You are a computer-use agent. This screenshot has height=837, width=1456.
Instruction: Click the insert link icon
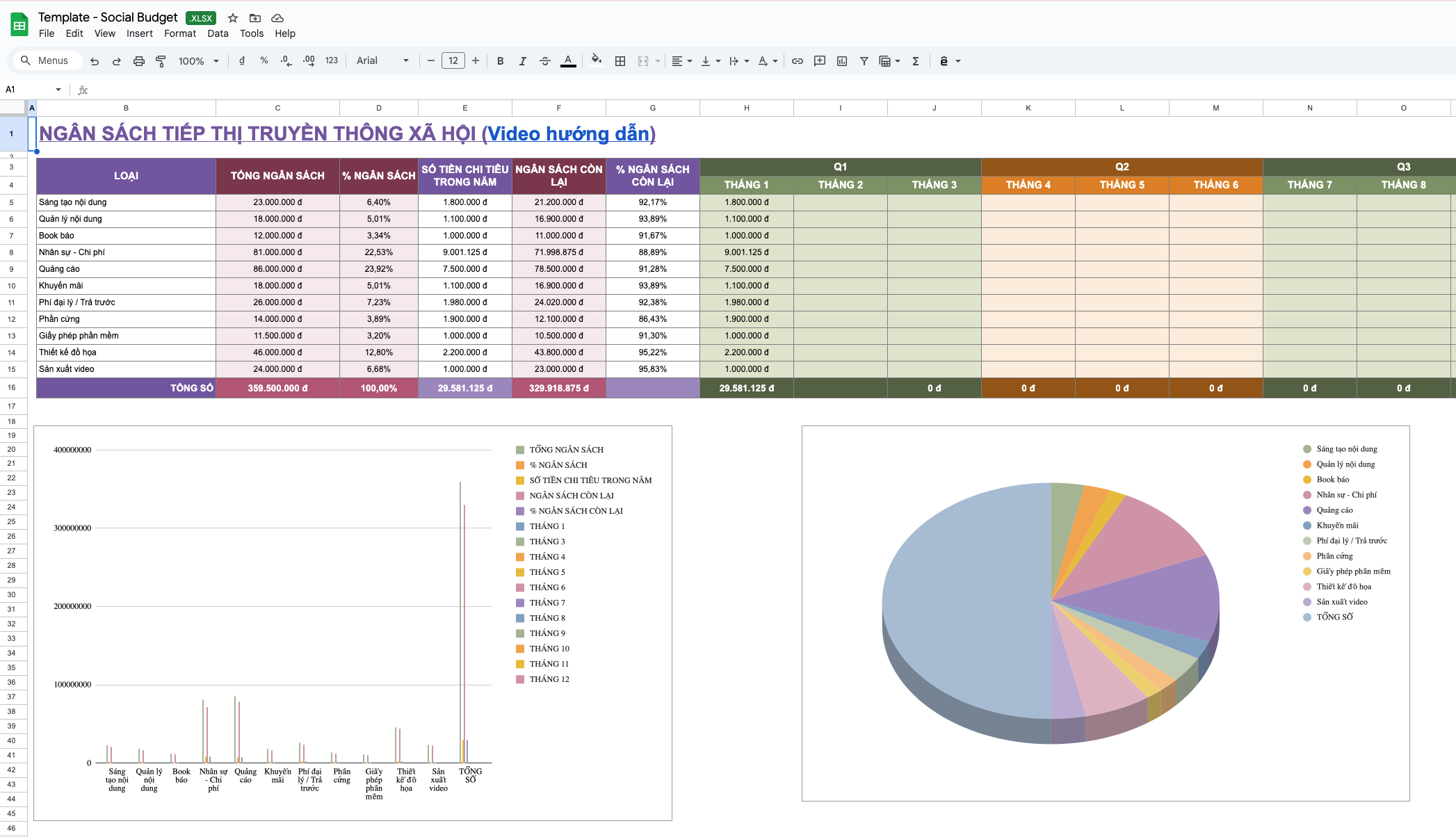(798, 61)
